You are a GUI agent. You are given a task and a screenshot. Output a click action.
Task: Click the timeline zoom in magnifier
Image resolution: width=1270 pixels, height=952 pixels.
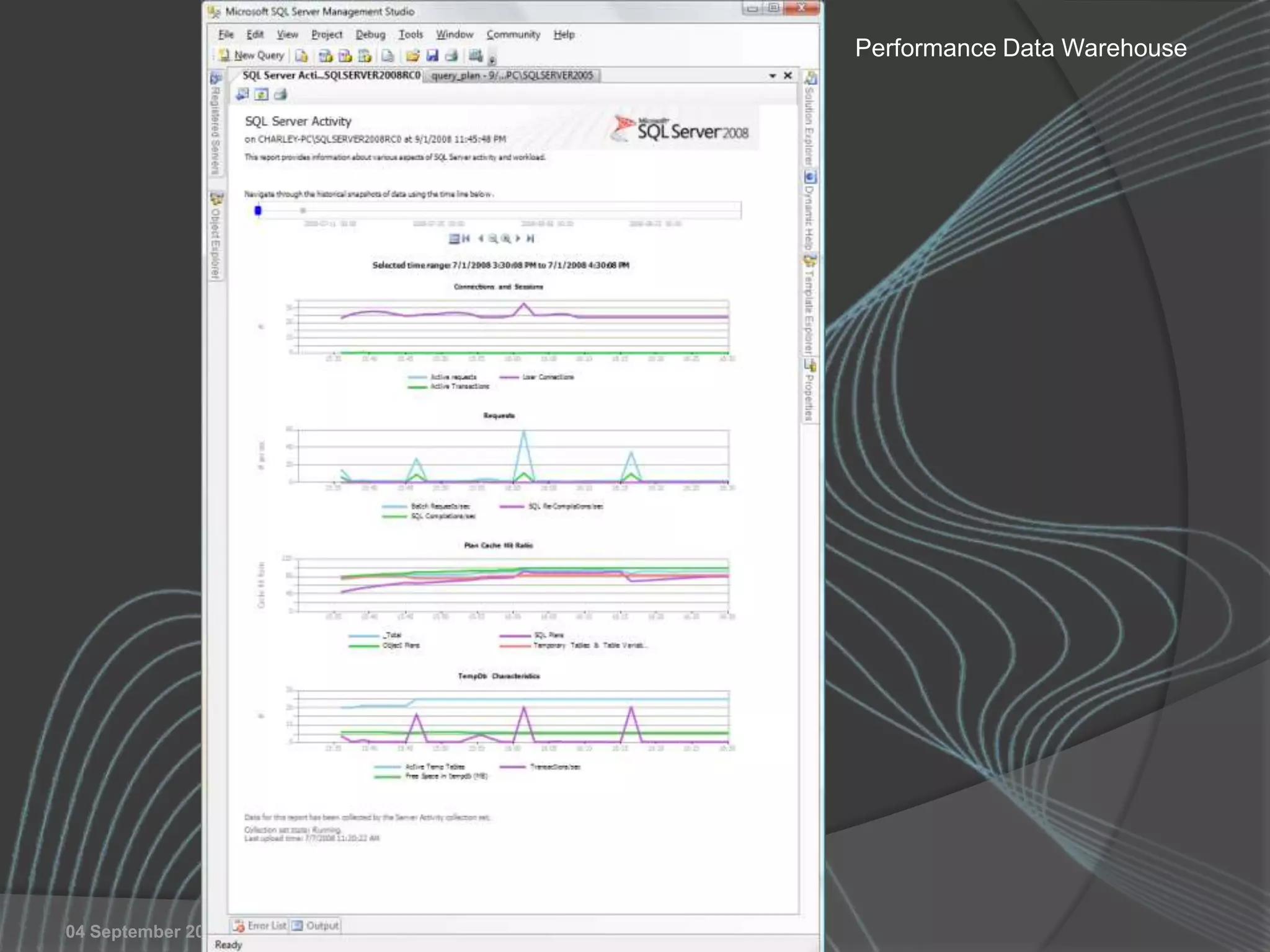click(506, 238)
